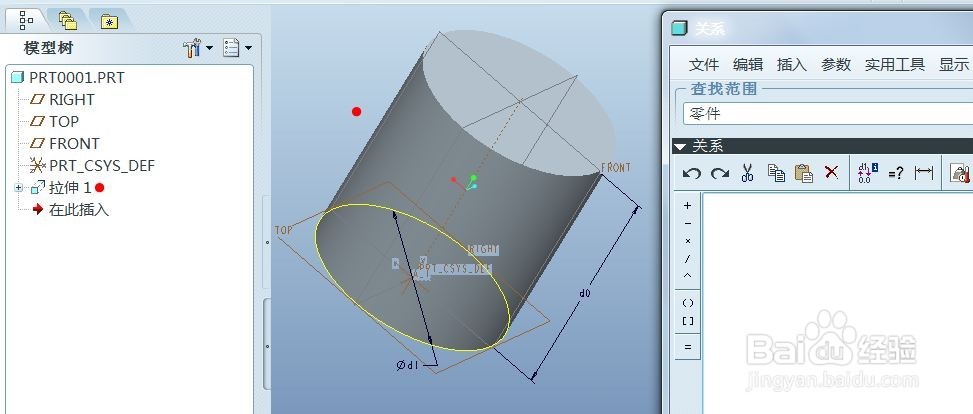Click the =? evaluate expression icon
Viewport: 973px width, 414px height.
[x=895, y=173]
